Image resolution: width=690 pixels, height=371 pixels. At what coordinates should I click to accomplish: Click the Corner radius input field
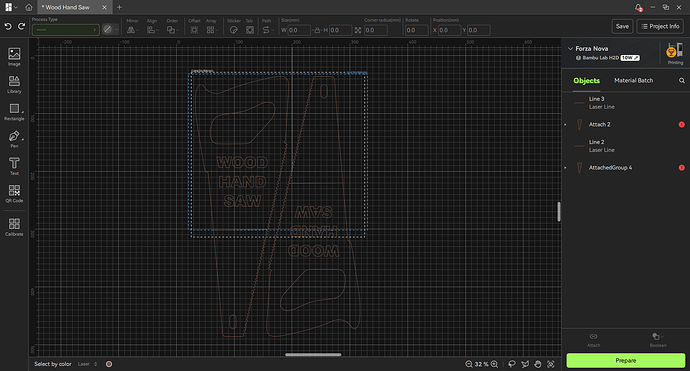tap(376, 30)
